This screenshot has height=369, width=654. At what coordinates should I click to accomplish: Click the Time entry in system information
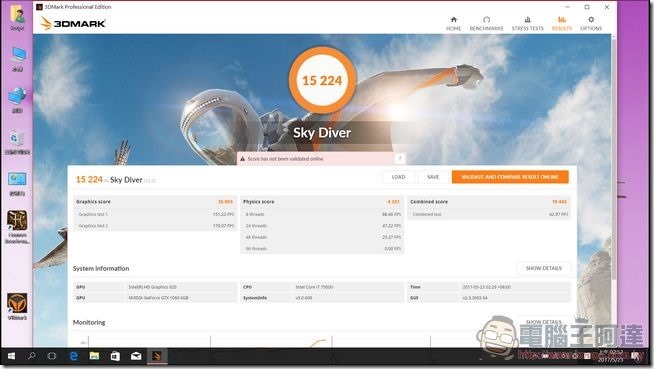[x=489, y=287]
